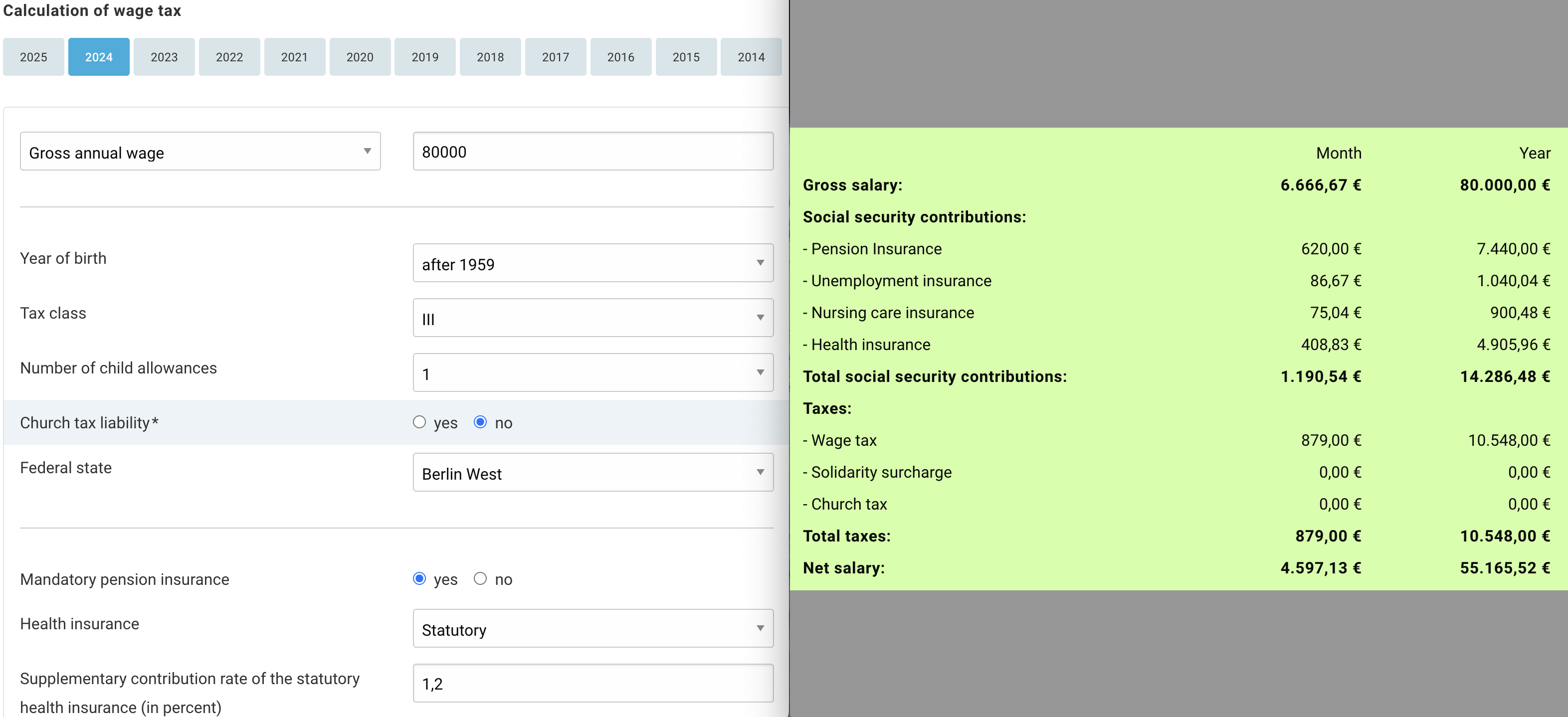Image resolution: width=1568 pixels, height=717 pixels.
Task: Choose no for Mandatory pension insurance
Action: click(480, 579)
